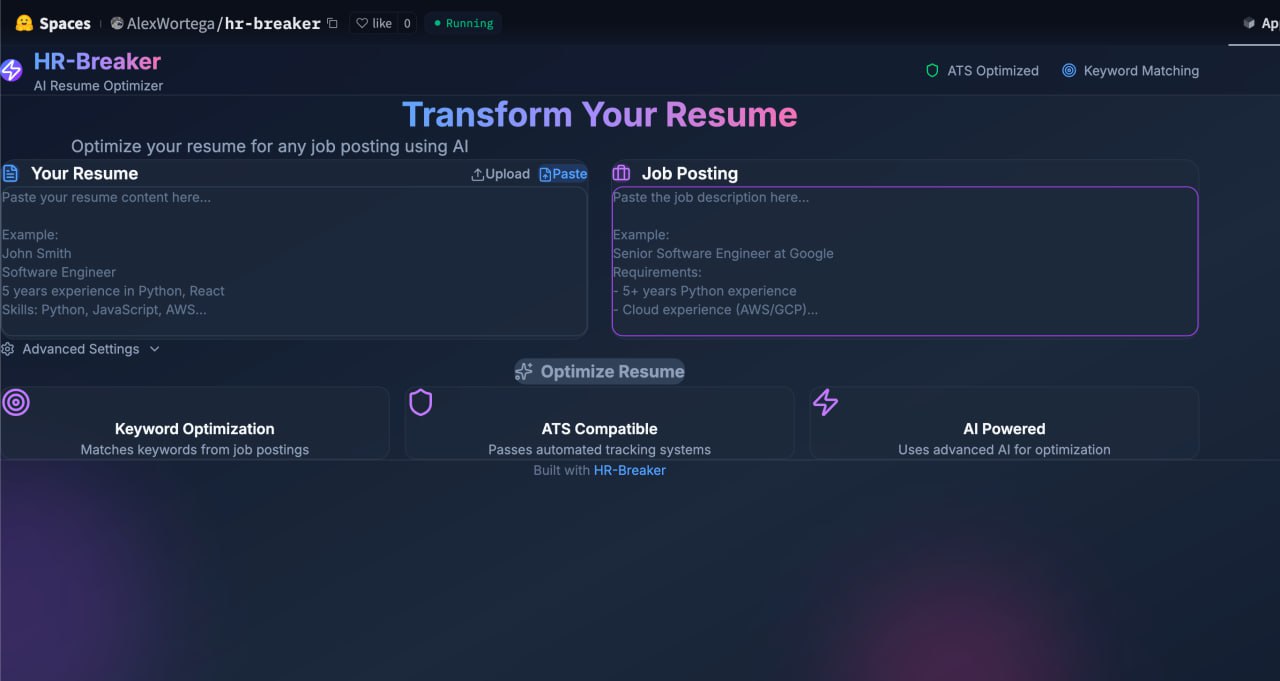The image size is (1280, 681).
Task: Click the copy space name icon
Action: click(330, 23)
